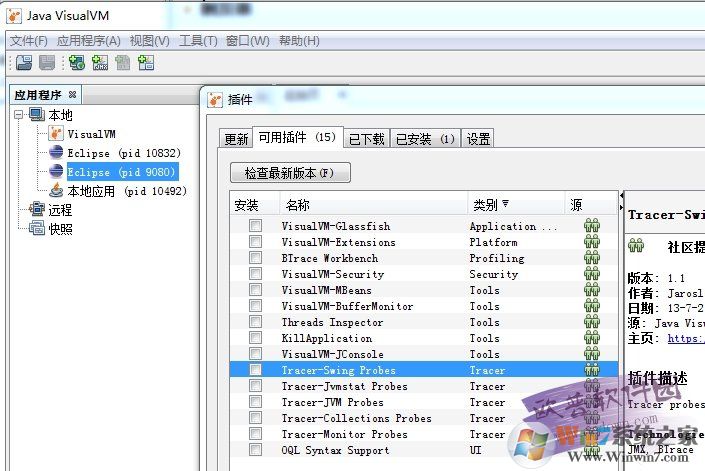Click the remote hosts icon beside 远程
Image resolution: width=705 pixels, height=471 pixels.
tap(37, 209)
